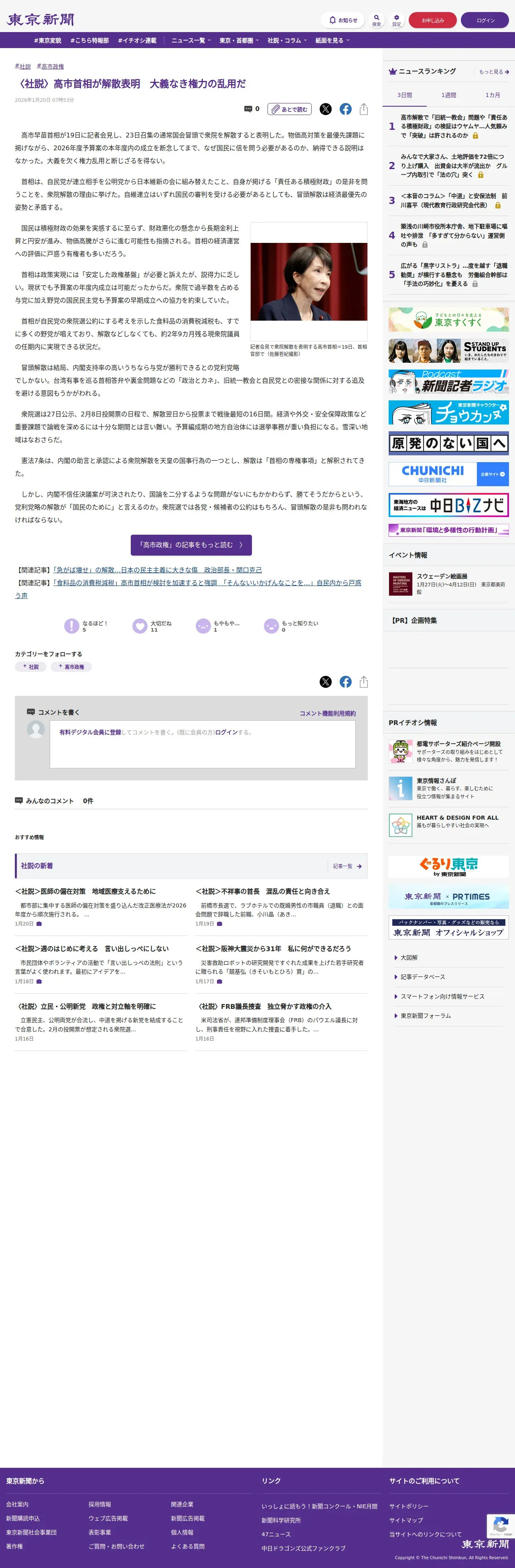Click the 東京新聞 logo in the footer
Image resolution: width=515 pixels, height=1568 pixels.
click(x=485, y=1544)
